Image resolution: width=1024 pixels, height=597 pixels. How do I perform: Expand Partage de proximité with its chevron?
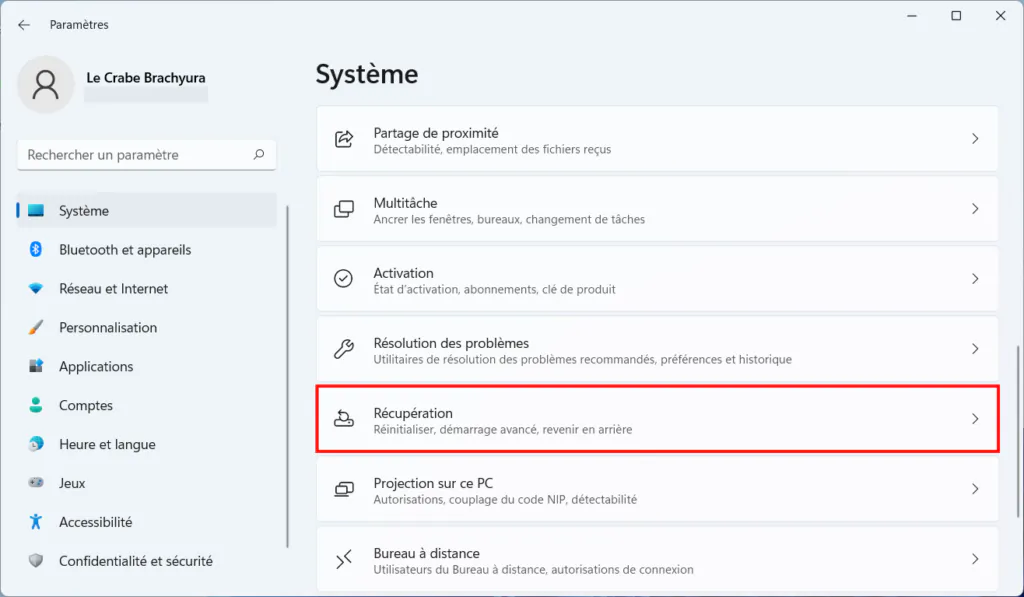pos(975,138)
